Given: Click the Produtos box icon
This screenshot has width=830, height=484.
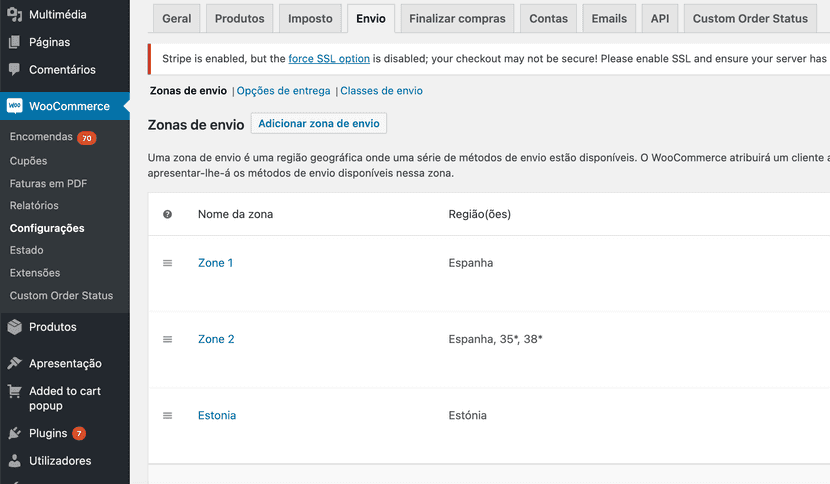Looking at the screenshot, I should [15, 327].
